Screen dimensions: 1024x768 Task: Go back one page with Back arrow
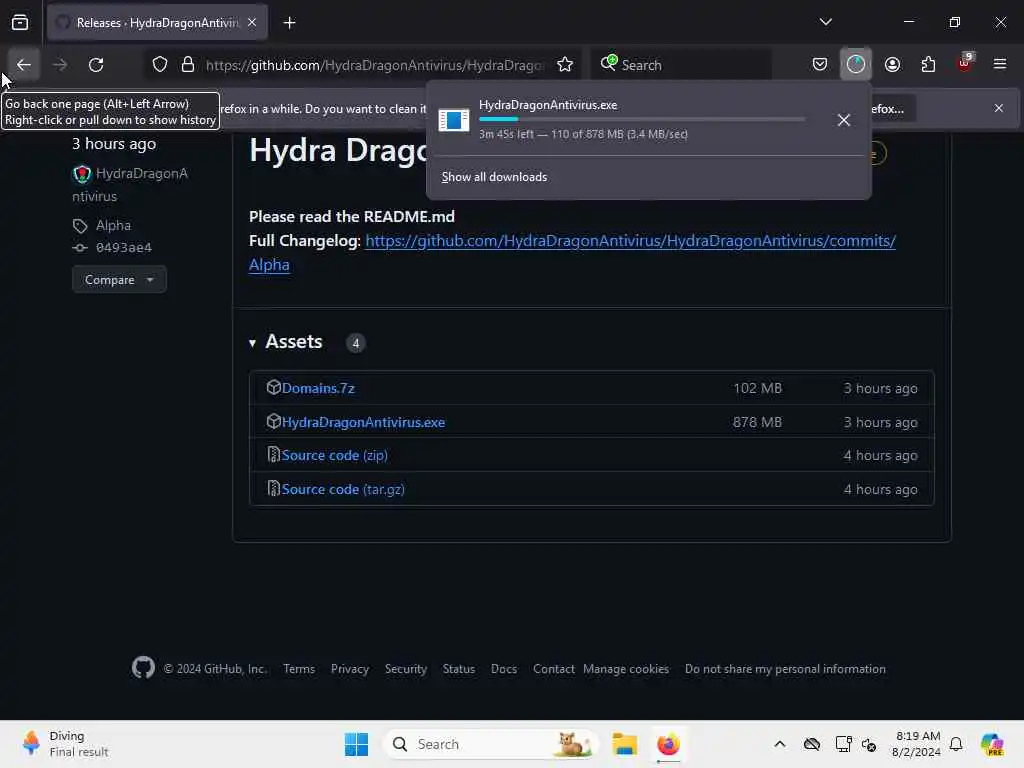click(x=24, y=65)
